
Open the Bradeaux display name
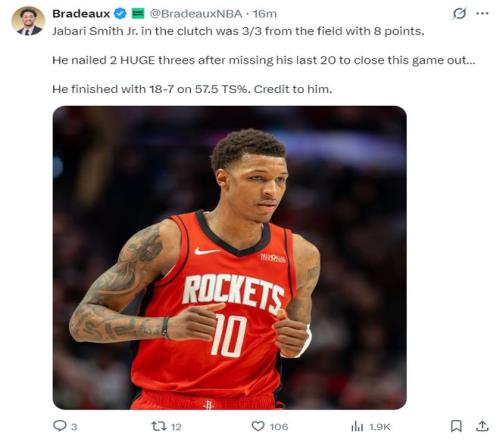click(81, 14)
